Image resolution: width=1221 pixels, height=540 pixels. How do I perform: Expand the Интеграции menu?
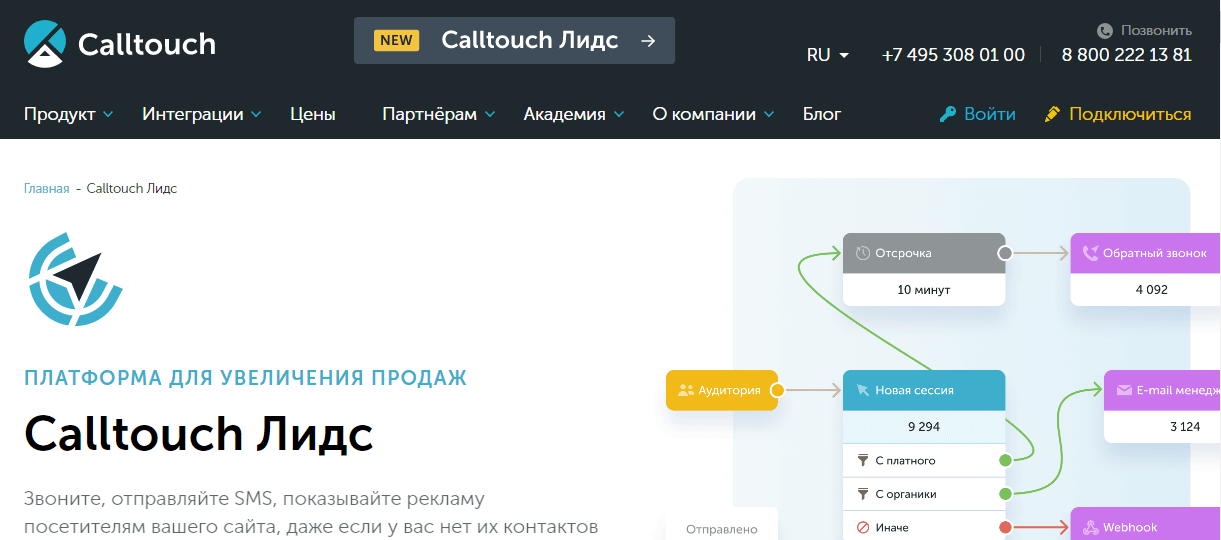click(x=202, y=114)
